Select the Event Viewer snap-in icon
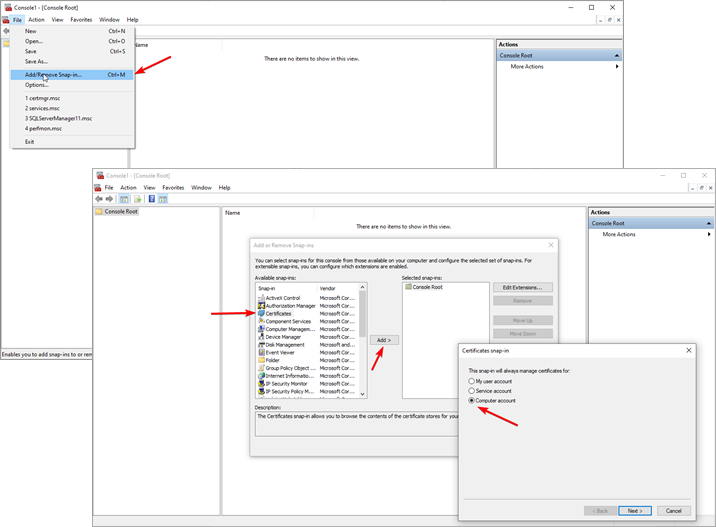The height and width of the screenshot is (527, 716). (x=261, y=352)
